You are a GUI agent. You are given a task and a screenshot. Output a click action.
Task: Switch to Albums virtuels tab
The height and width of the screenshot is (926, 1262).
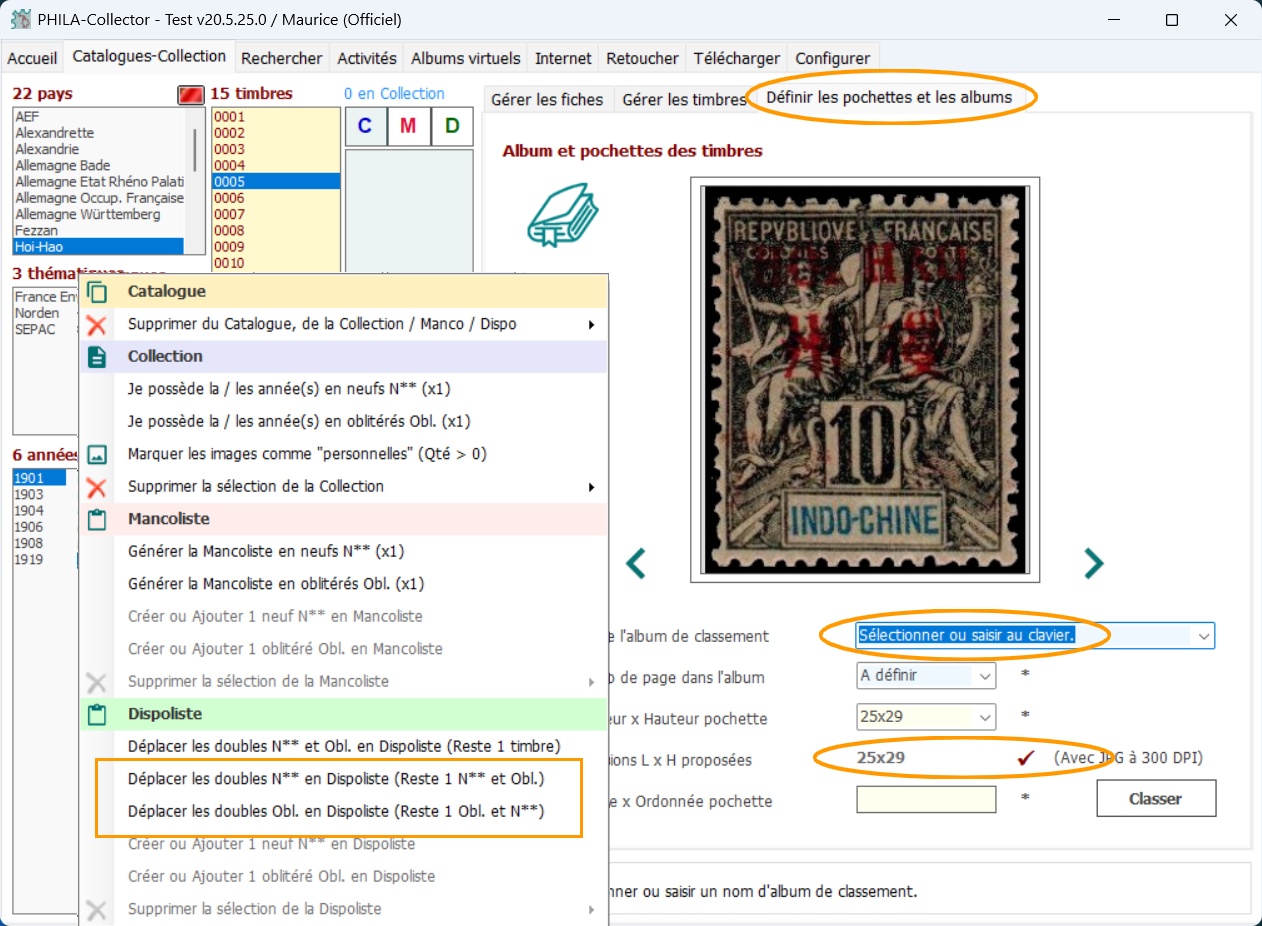click(466, 58)
